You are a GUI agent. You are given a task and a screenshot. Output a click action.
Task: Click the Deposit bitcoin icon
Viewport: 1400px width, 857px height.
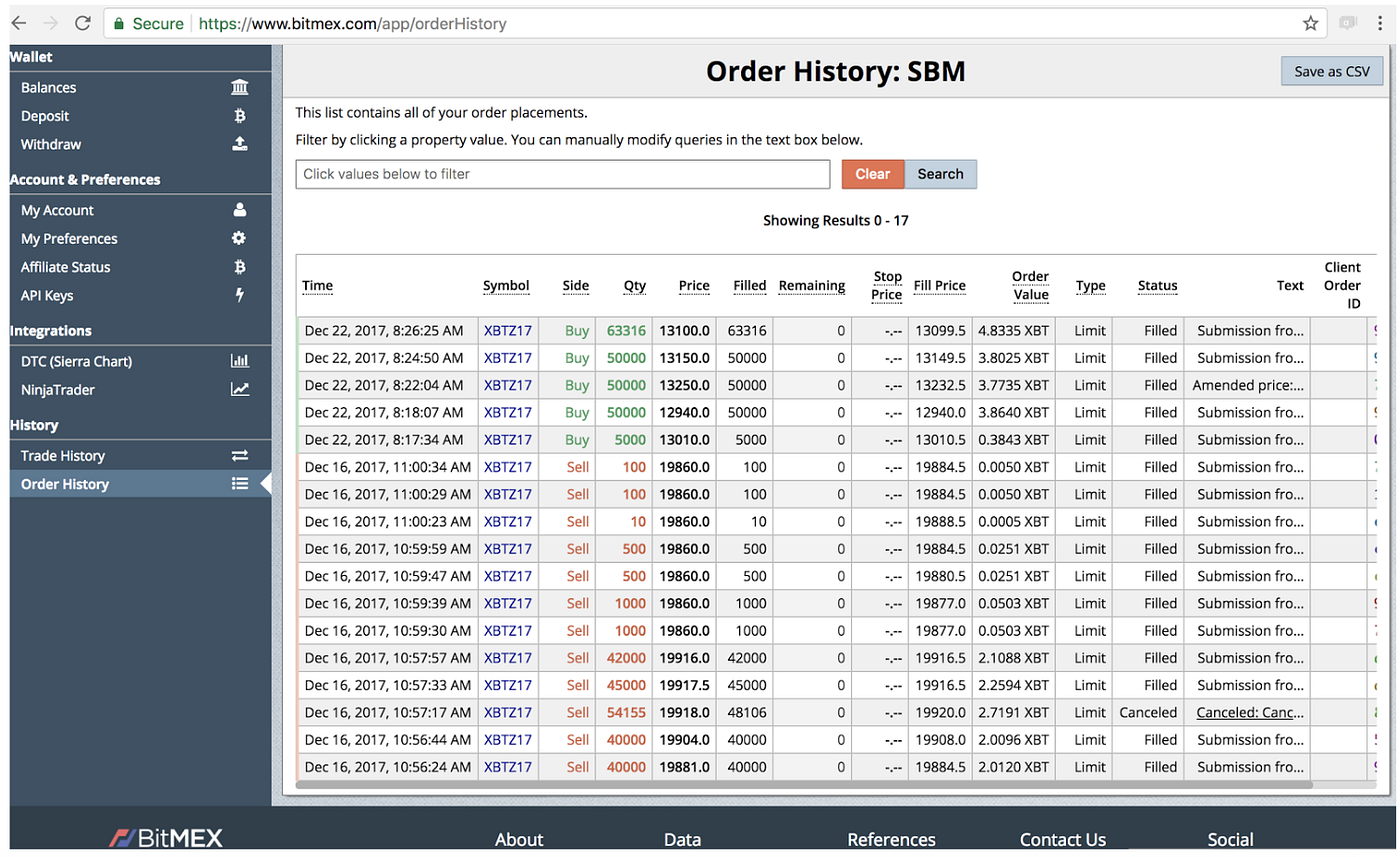pos(239,116)
